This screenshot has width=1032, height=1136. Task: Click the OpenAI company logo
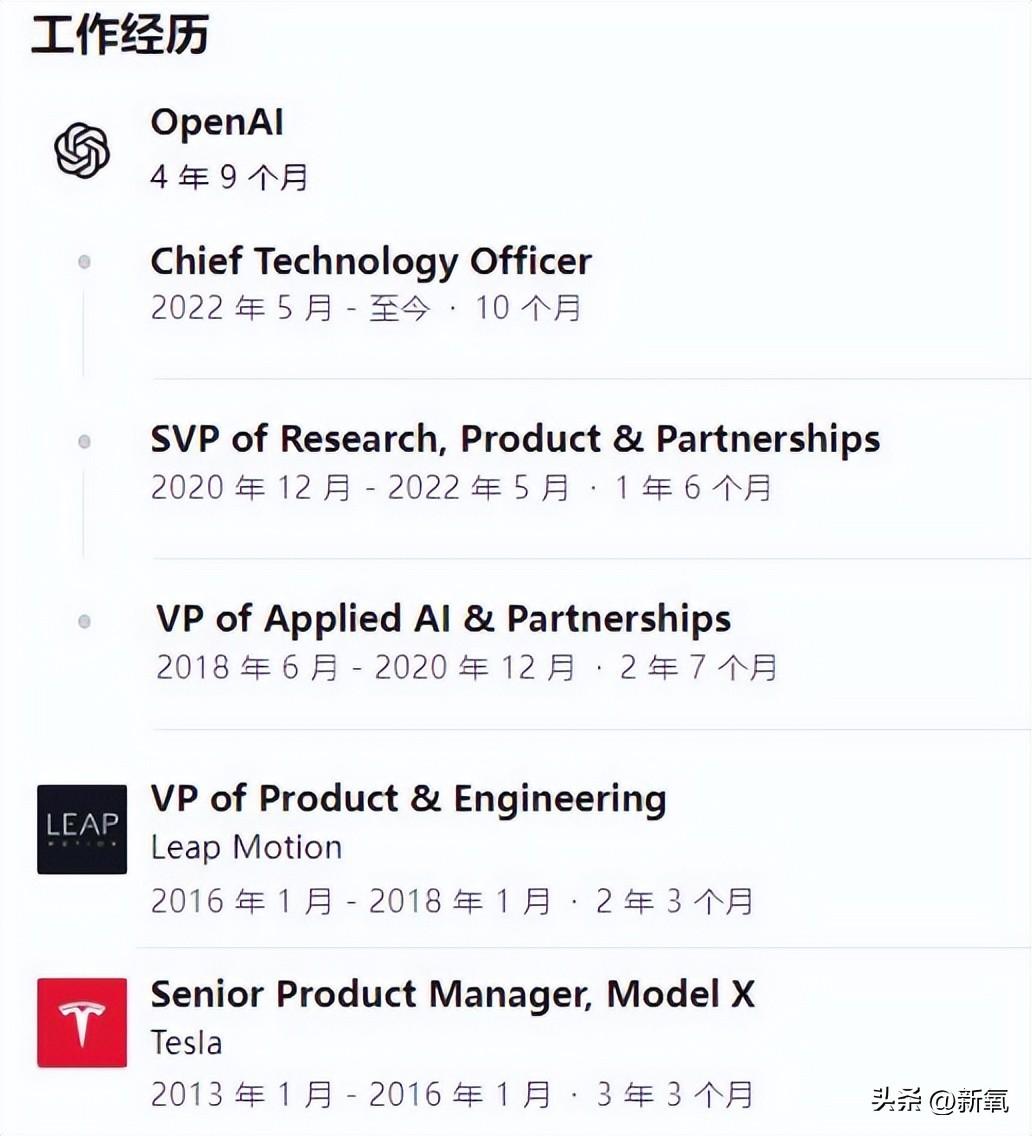[82, 150]
